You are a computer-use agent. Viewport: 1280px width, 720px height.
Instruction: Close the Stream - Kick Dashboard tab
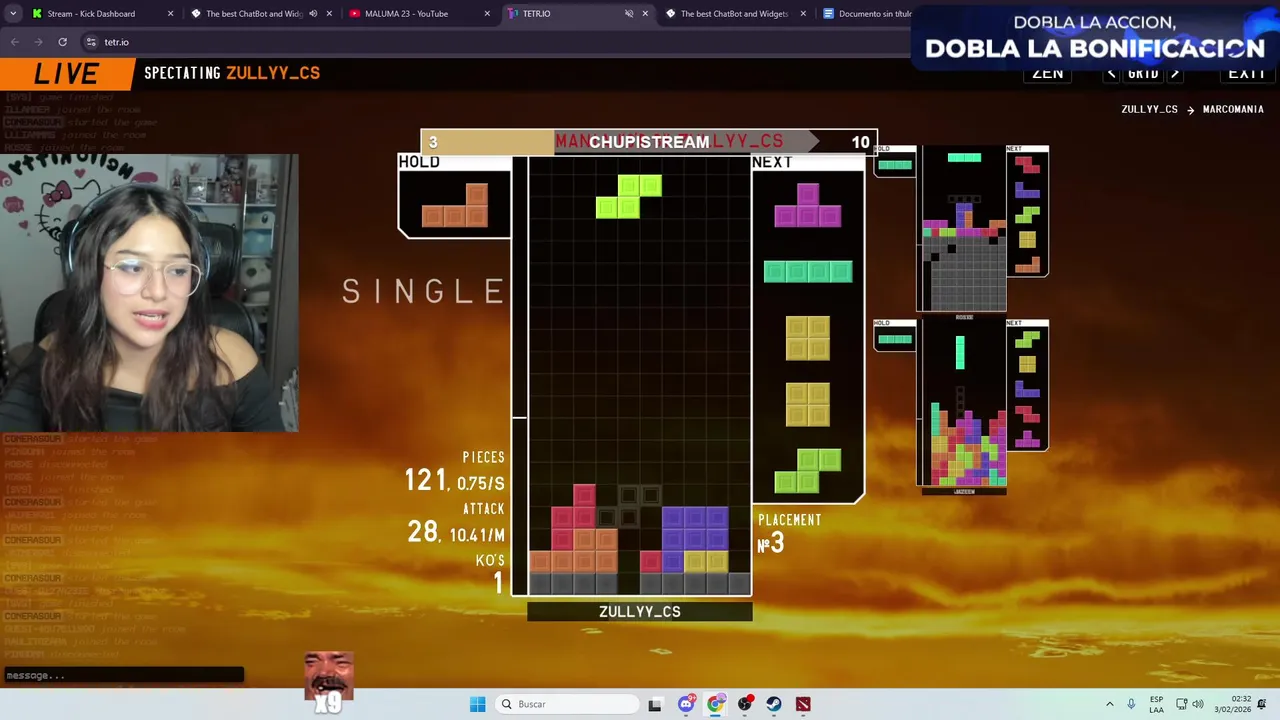coord(170,14)
